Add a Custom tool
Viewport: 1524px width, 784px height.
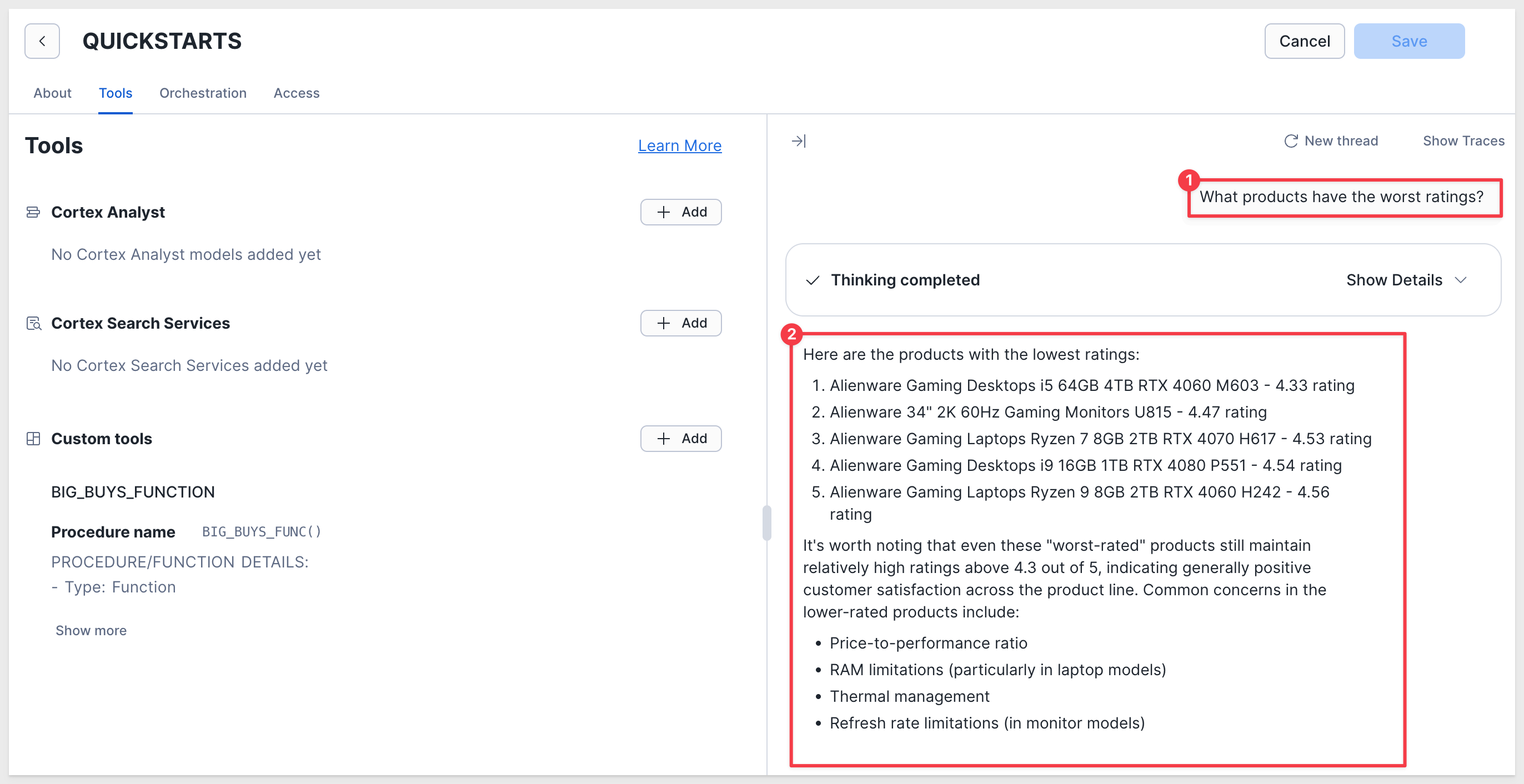point(680,439)
